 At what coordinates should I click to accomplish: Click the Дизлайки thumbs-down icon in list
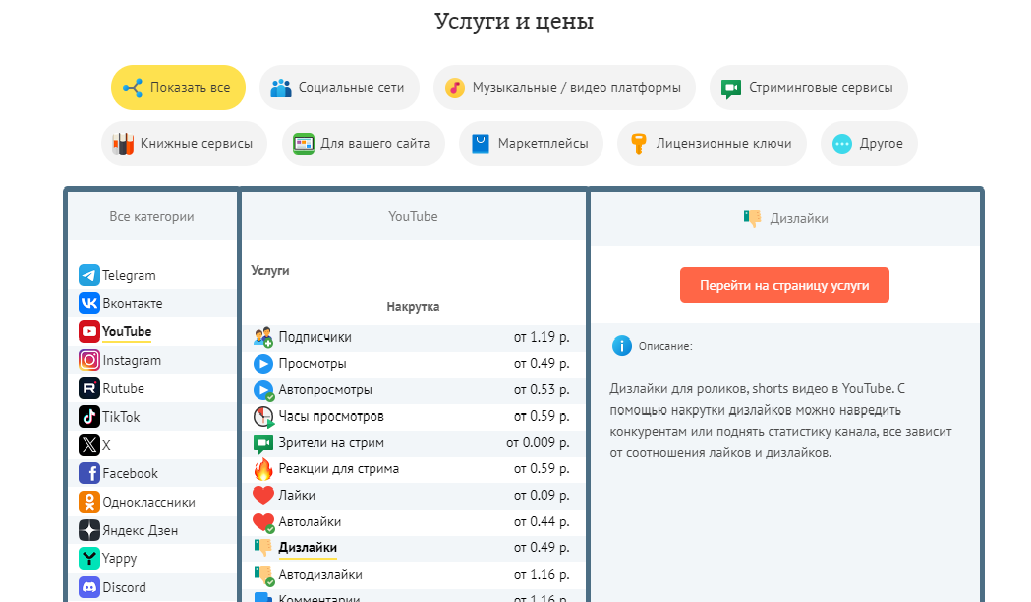263,548
